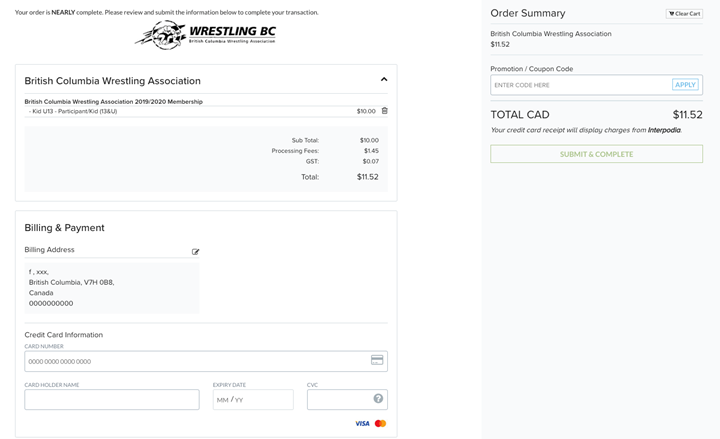
Task: Click the CVC input field
Action: pyautogui.click(x=338, y=399)
